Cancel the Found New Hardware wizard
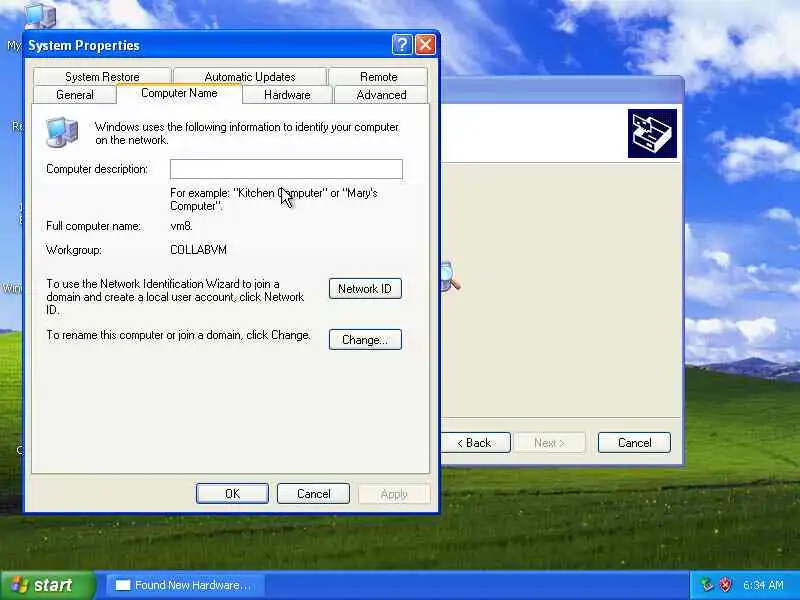Image resolution: width=800 pixels, height=600 pixels. pyautogui.click(x=634, y=443)
